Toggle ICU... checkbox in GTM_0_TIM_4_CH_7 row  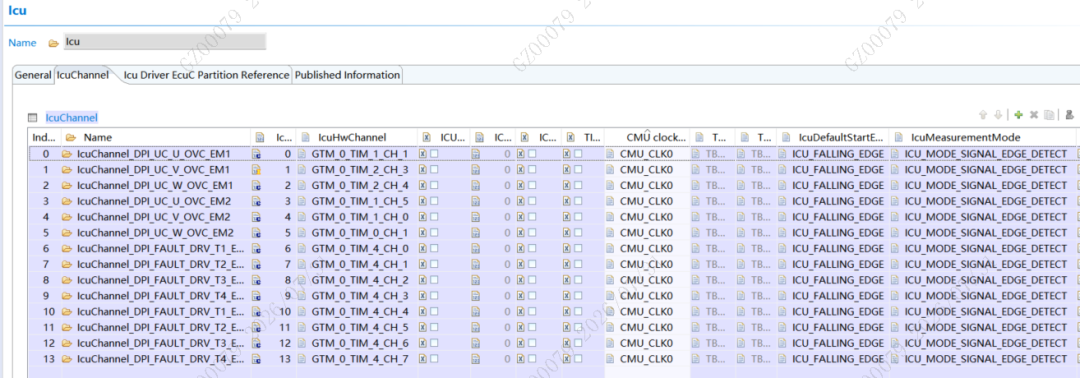[x=434, y=359]
